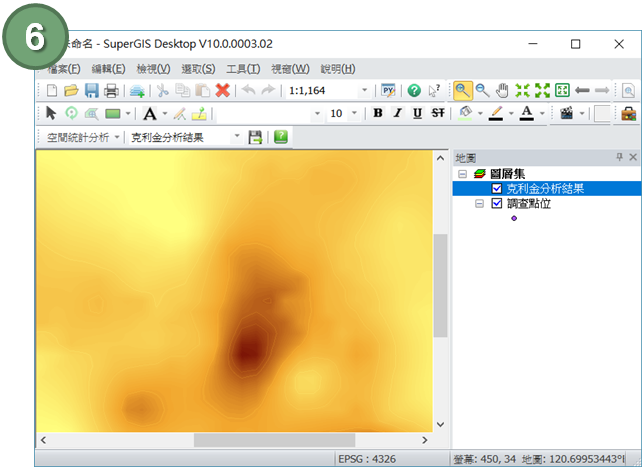Click the Save file icon

tap(91, 90)
